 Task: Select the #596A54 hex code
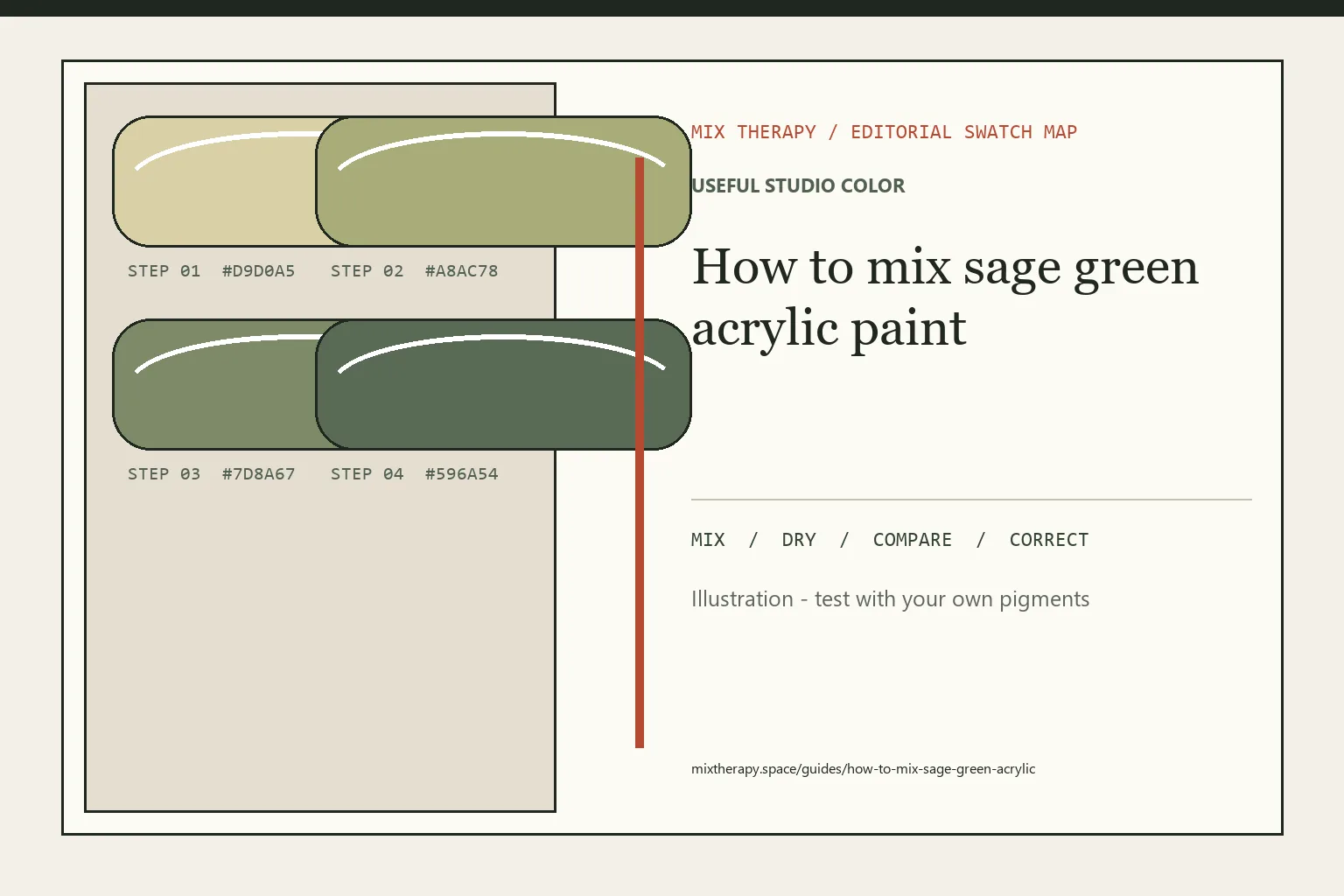point(461,474)
